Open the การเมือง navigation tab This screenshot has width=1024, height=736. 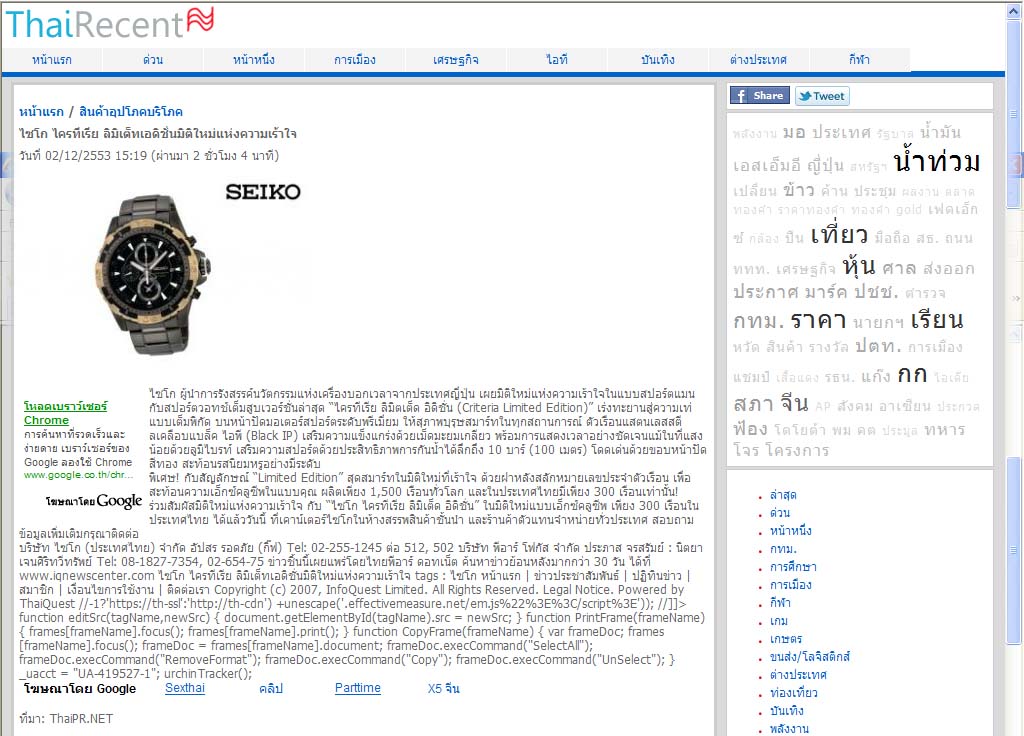tap(355, 59)
